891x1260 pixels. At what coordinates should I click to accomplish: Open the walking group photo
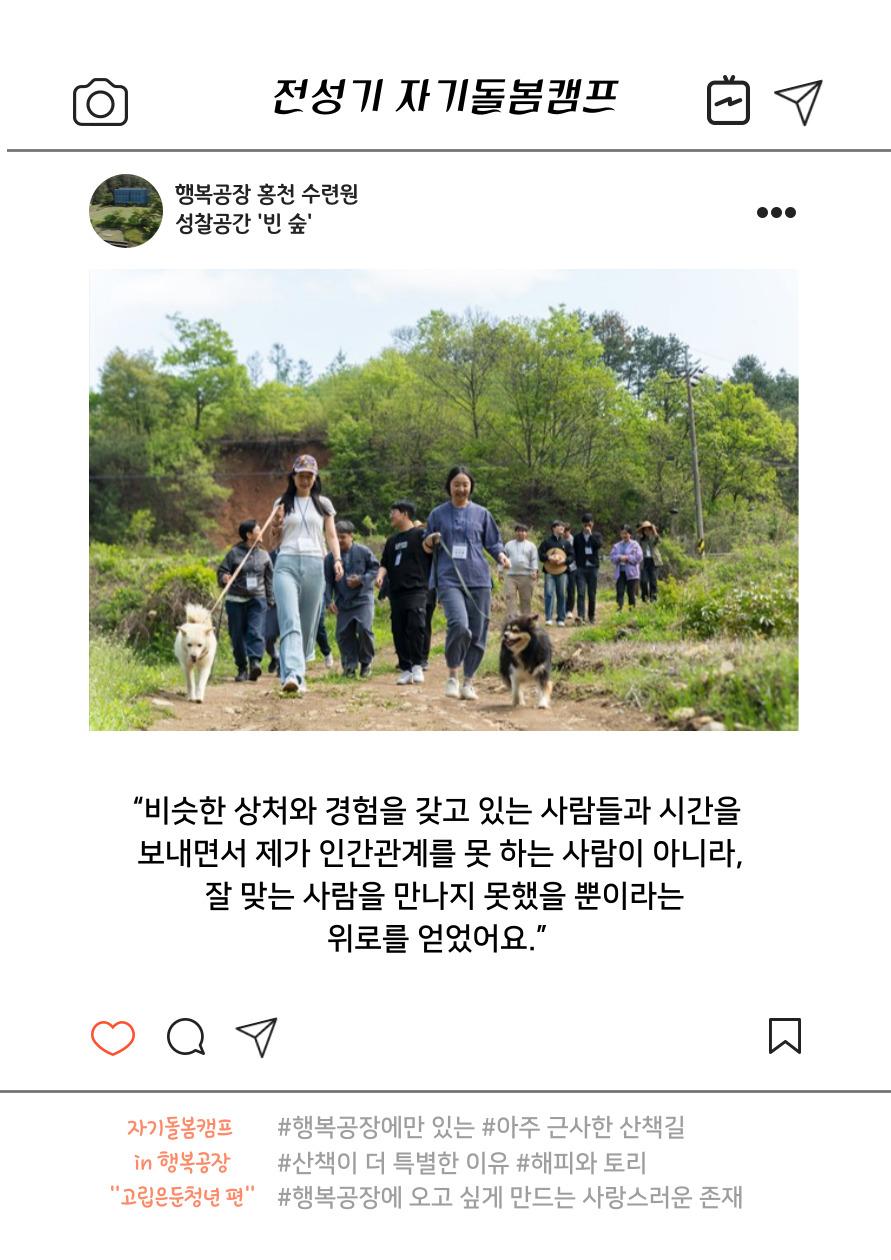444,500
